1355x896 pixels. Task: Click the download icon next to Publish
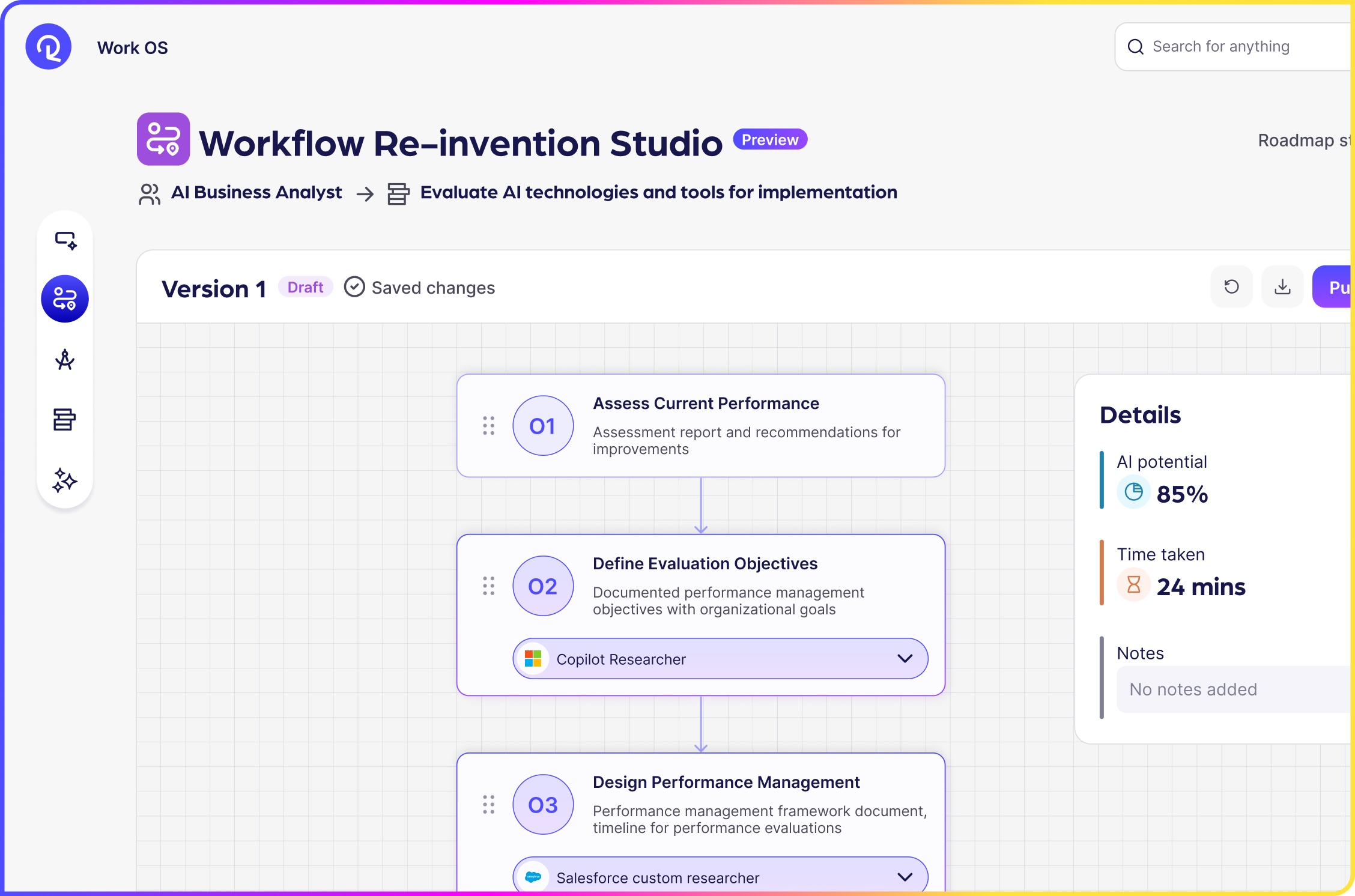tap(1282, 286)
